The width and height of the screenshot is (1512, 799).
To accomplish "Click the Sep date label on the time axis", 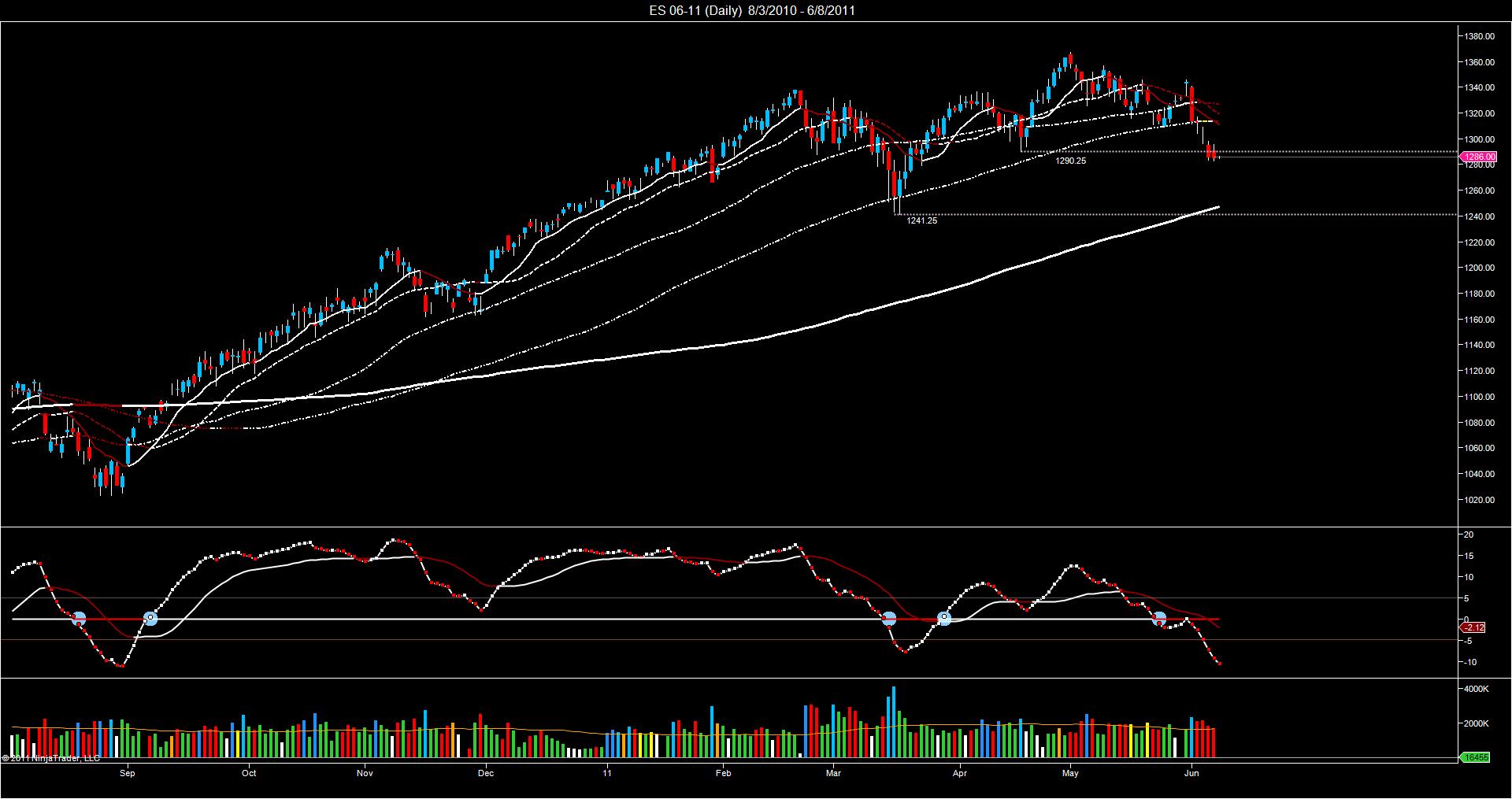I will tap(128, 773).
